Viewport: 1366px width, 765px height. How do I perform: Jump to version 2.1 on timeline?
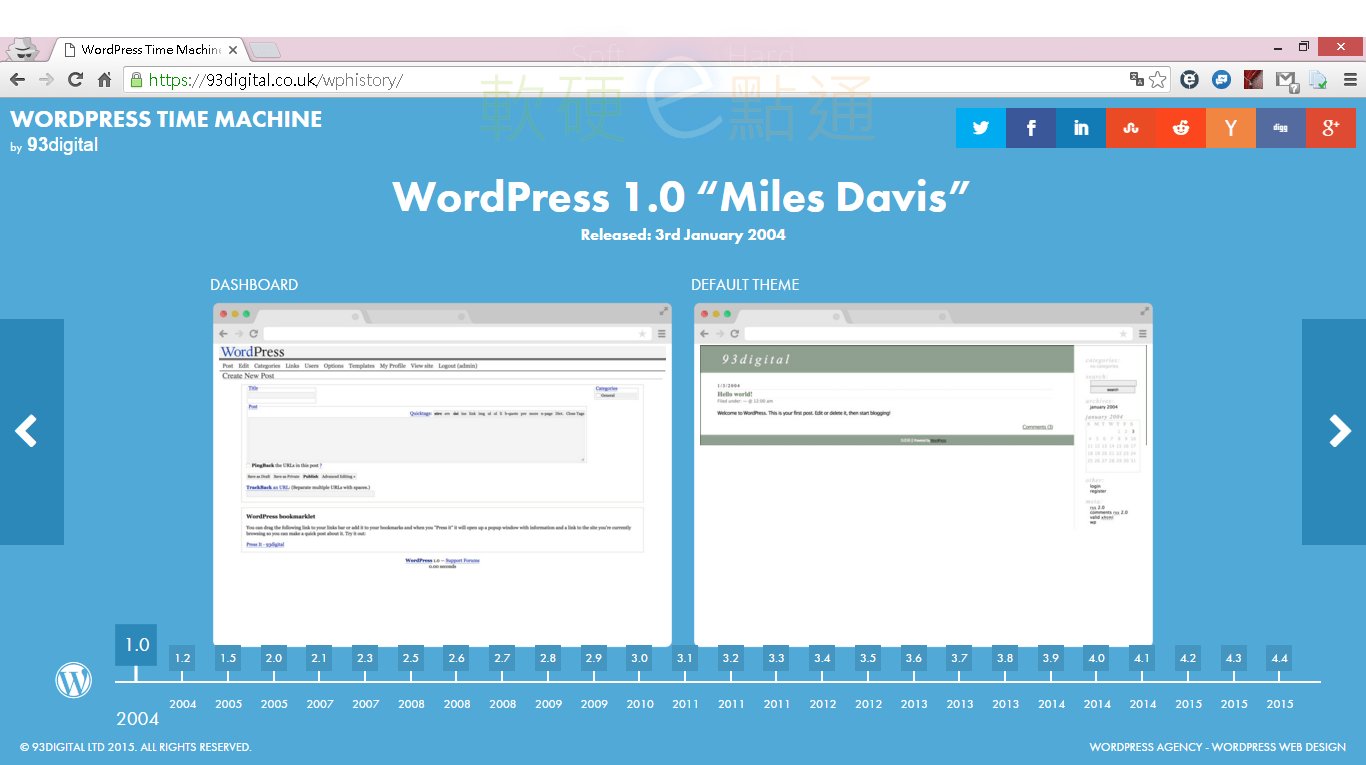(x=319, y=658)
